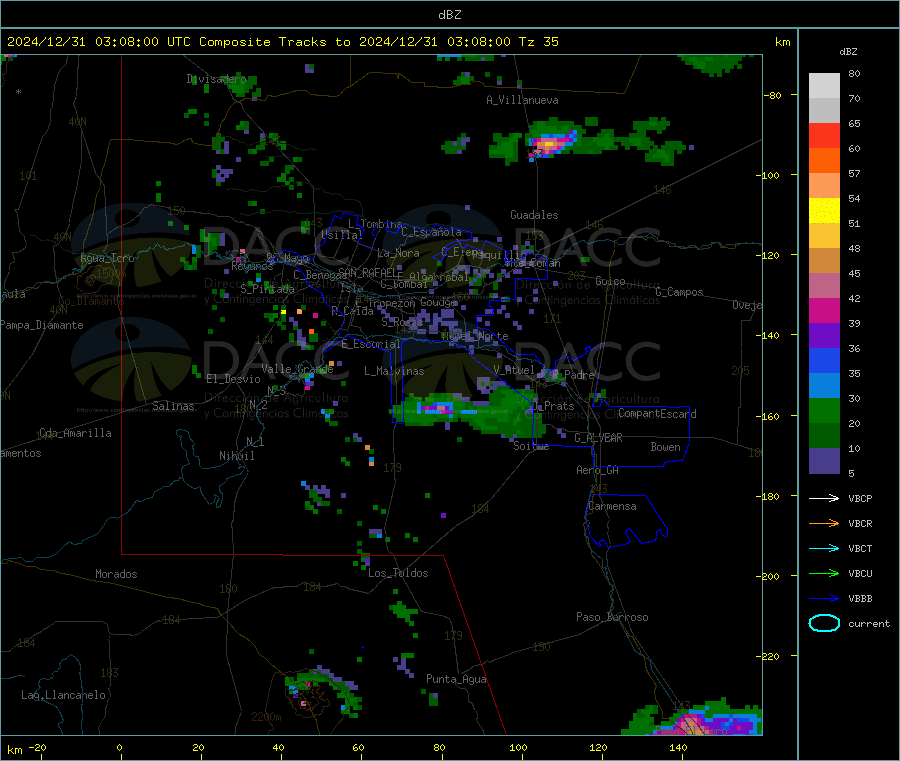
Task: Click the S_Pintada map label
Action: [267, 289]
